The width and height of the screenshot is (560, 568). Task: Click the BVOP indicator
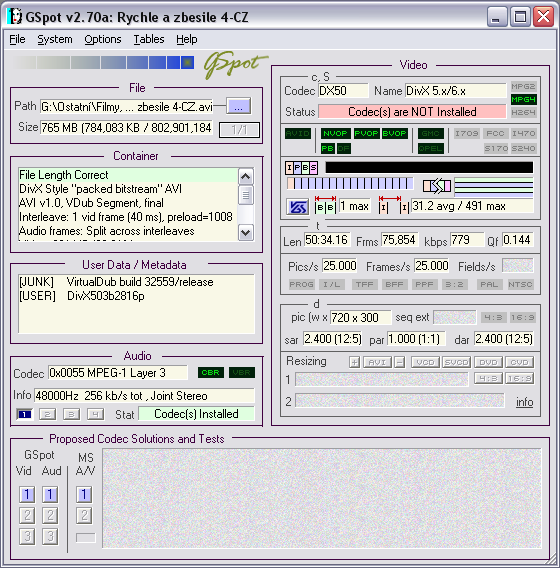tap(394, 133)
